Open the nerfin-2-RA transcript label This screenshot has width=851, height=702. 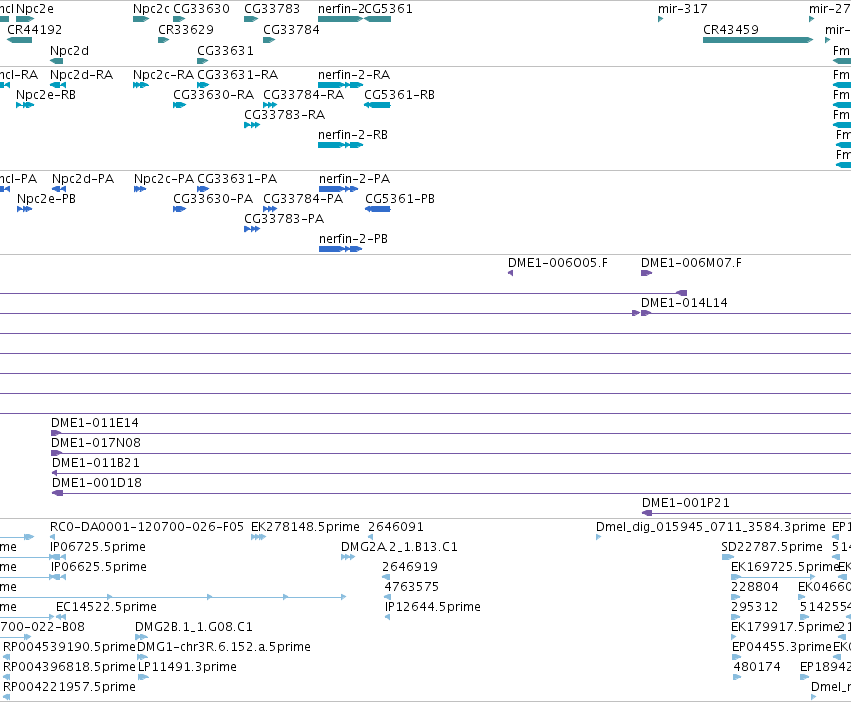(x=354, y=74)
